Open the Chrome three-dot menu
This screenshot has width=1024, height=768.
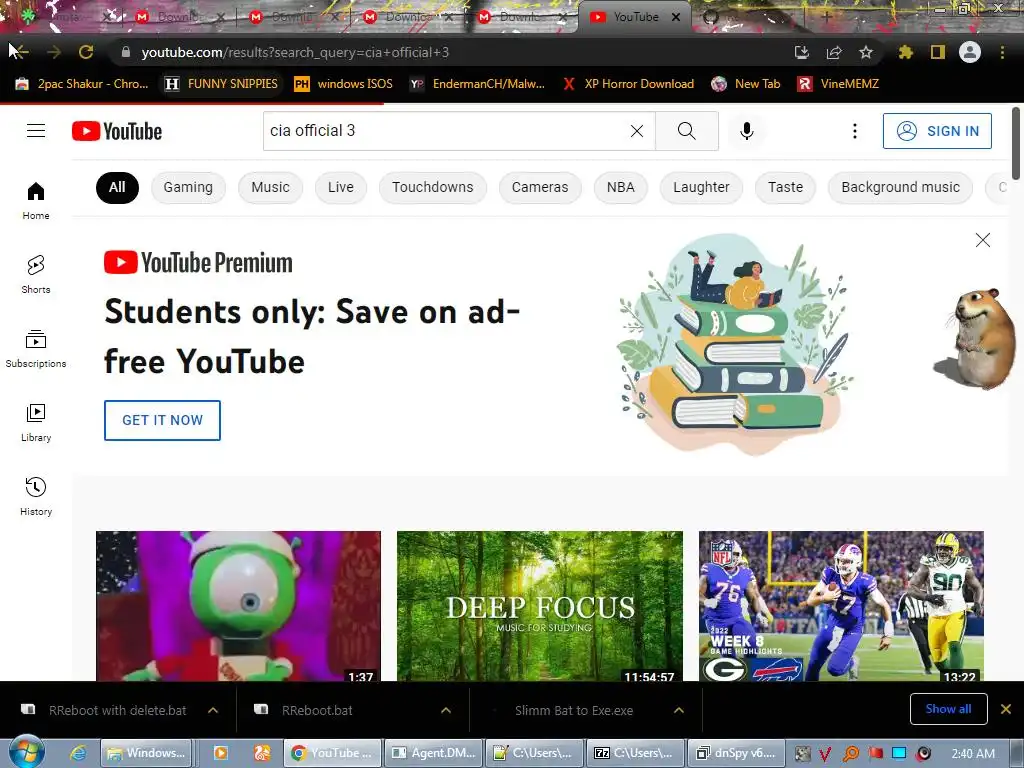pos(1002,52)
